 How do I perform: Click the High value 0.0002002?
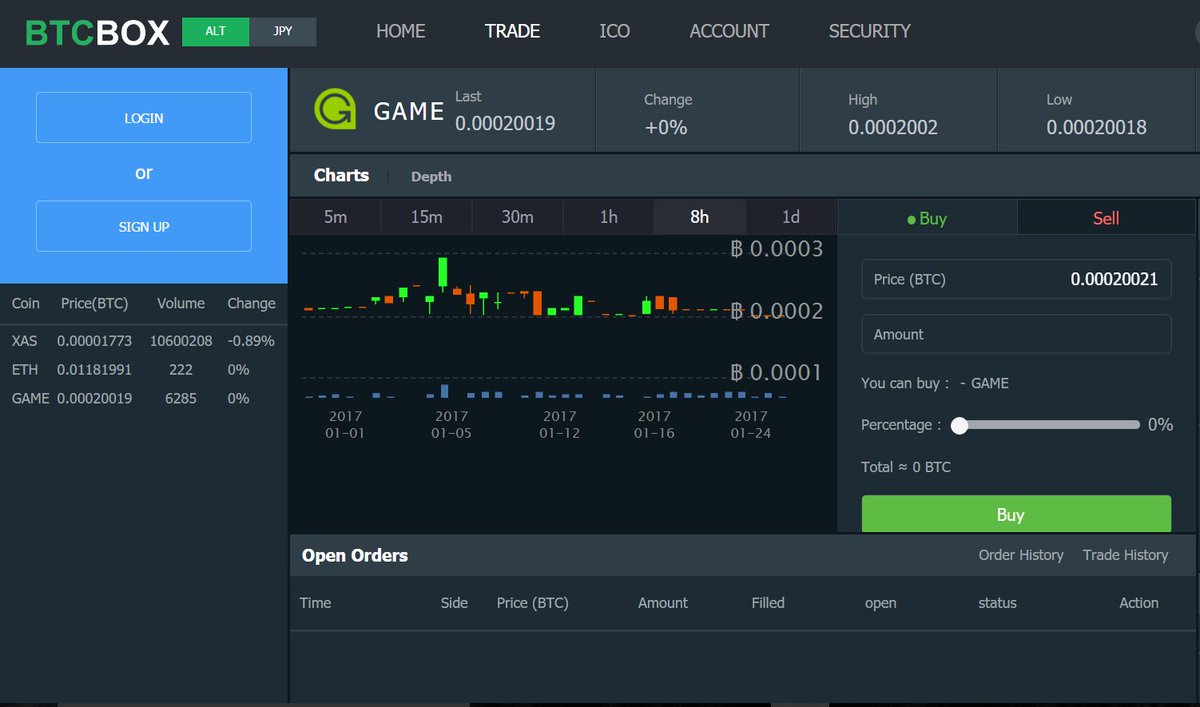point(893,127)
